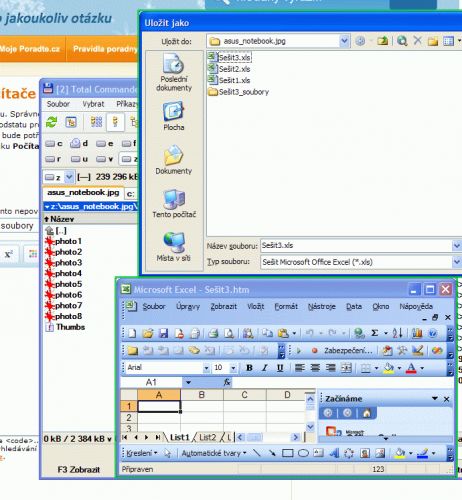Open drive z dropdown in Total Commander

[x=69, y=177]
